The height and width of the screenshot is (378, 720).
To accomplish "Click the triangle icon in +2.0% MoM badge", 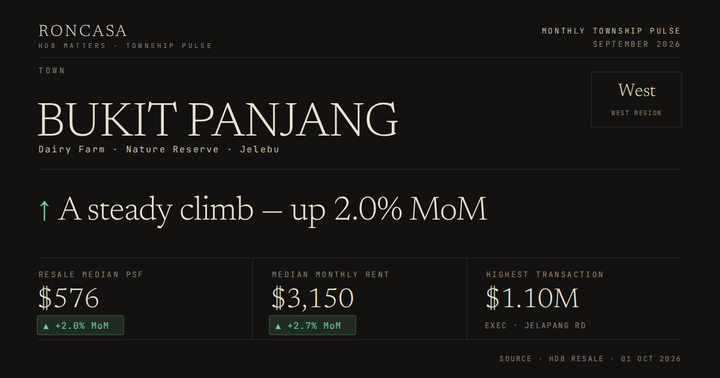I will point(46,326).
